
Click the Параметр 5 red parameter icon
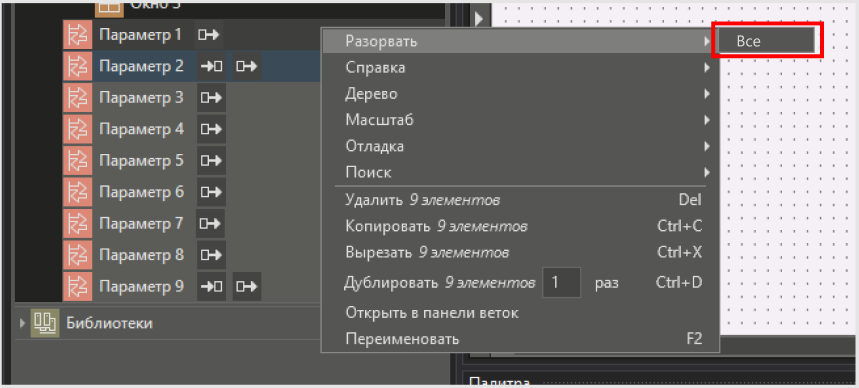click(x=77, y=161)
